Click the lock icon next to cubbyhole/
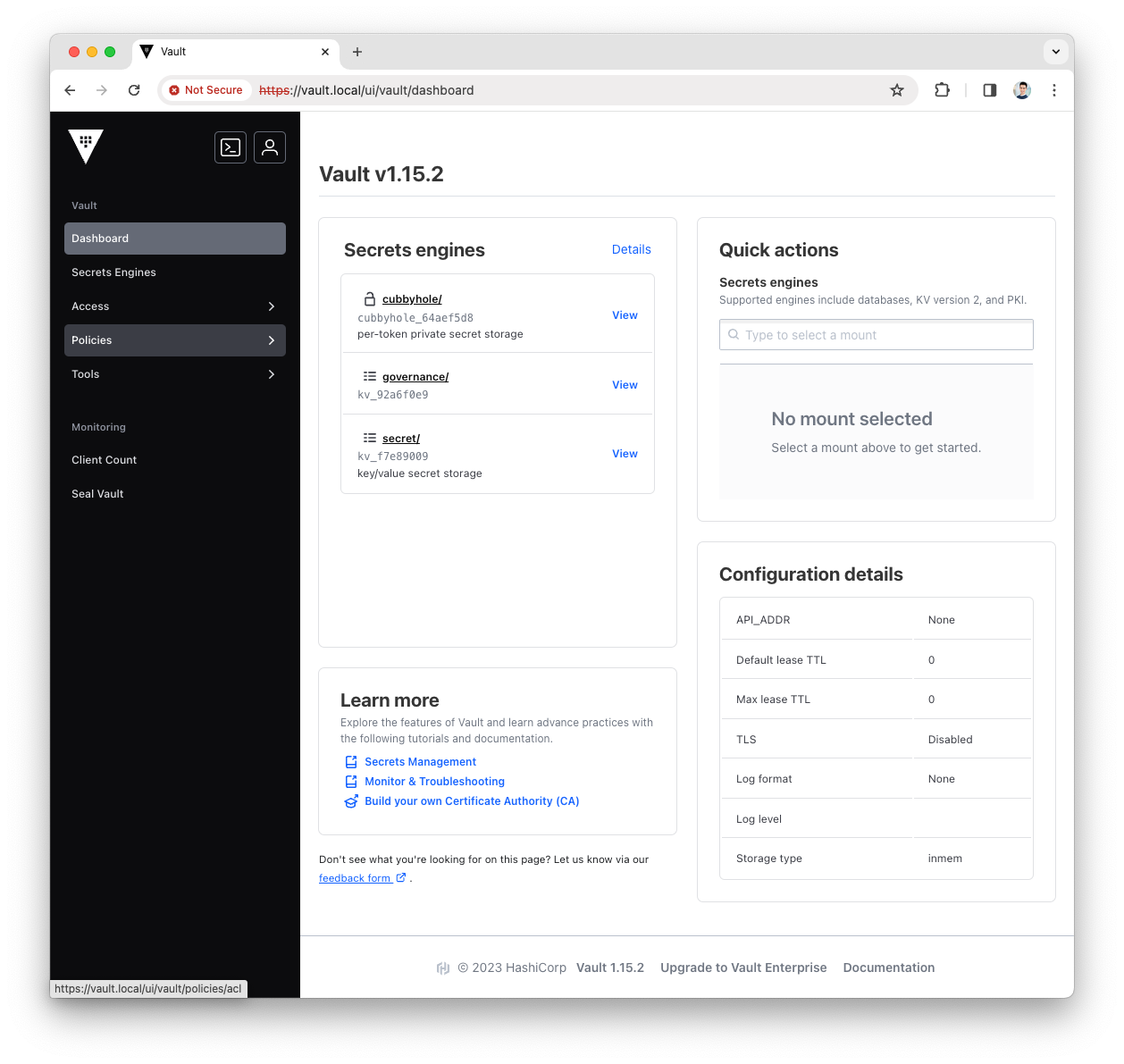Viewport: 1124px width, 1064px height. tap(369, 298)
